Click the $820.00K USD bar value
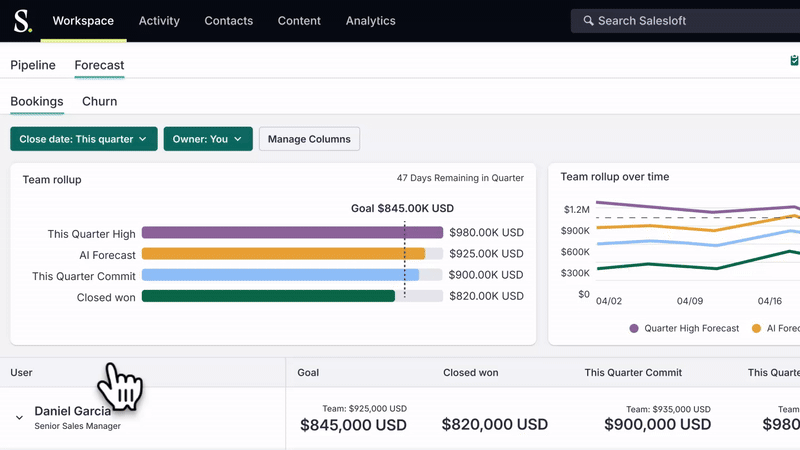This screenshot has width=800, height=450. pyautogui.click(x=486, y=296)
